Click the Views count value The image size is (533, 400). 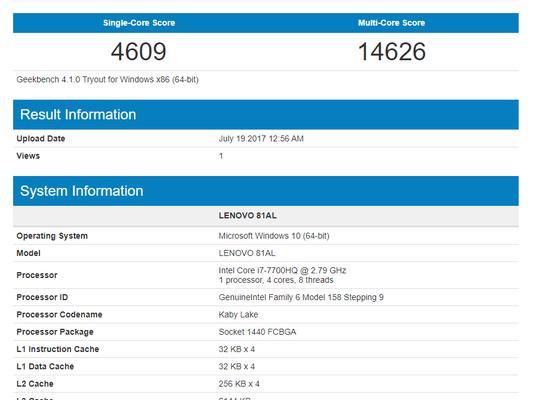click(221, 156)
